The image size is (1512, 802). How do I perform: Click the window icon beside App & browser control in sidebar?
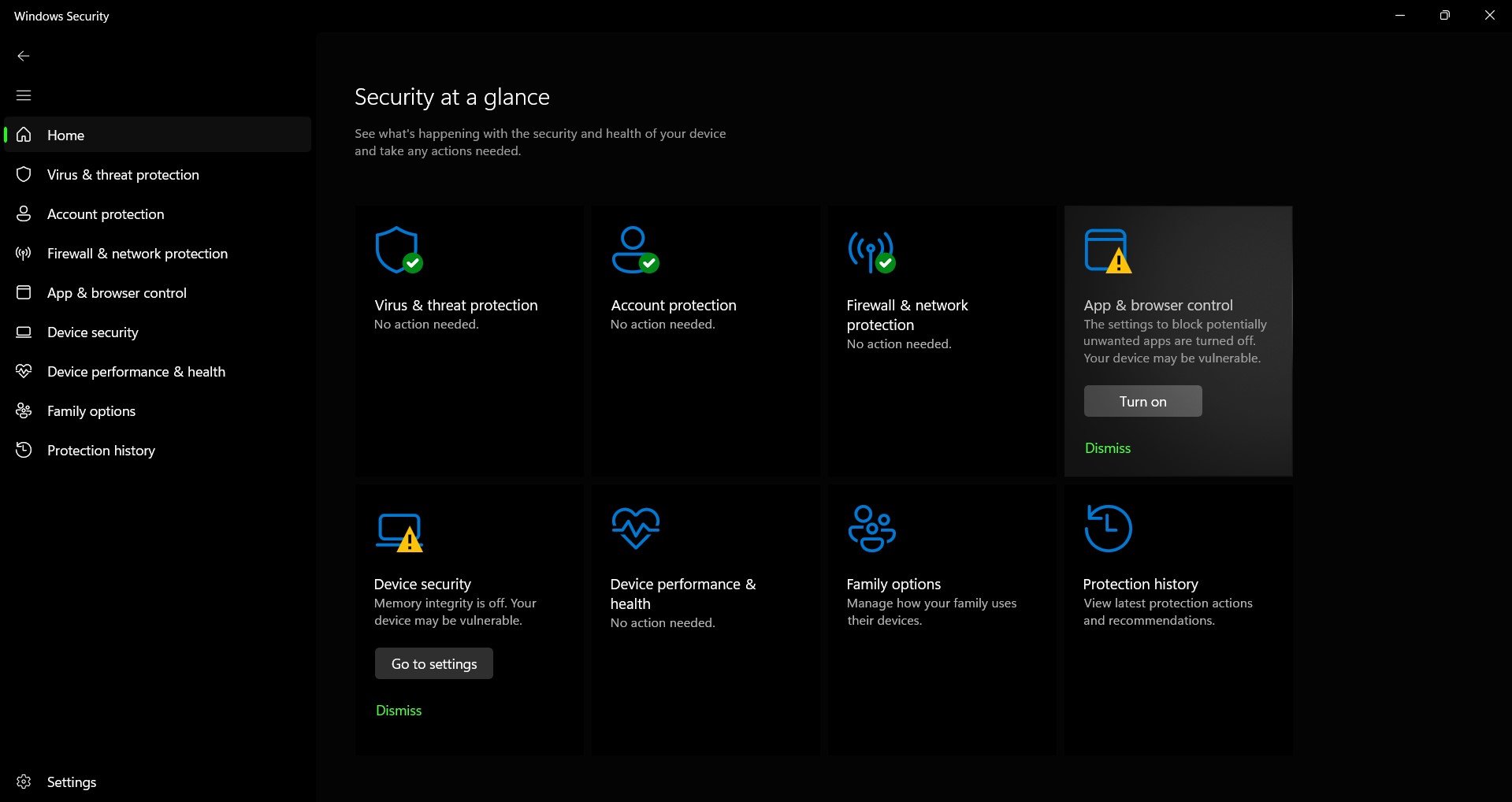(x=24, y=292)
